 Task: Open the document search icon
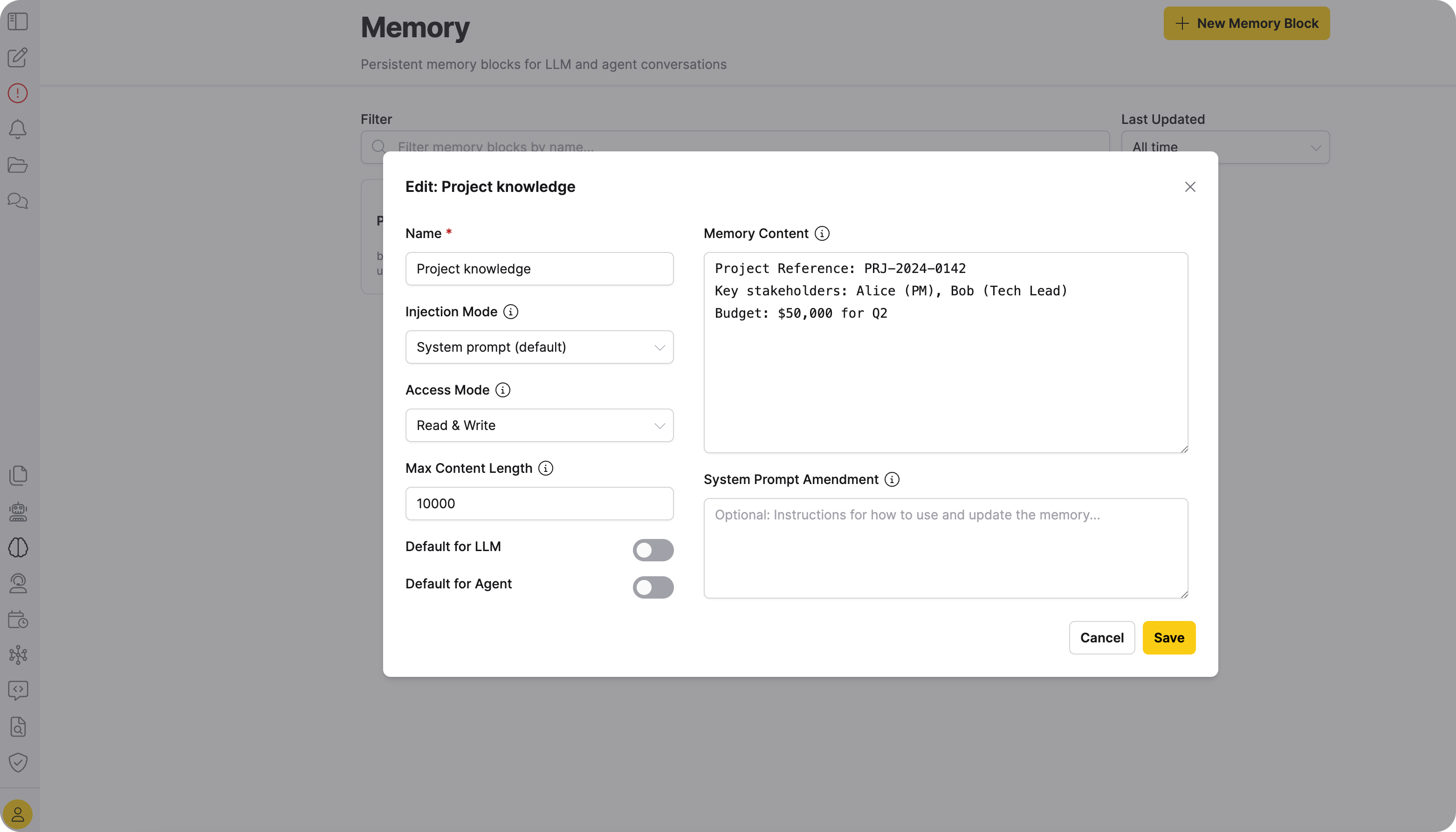pyautogui.click(x=18, y=727)
